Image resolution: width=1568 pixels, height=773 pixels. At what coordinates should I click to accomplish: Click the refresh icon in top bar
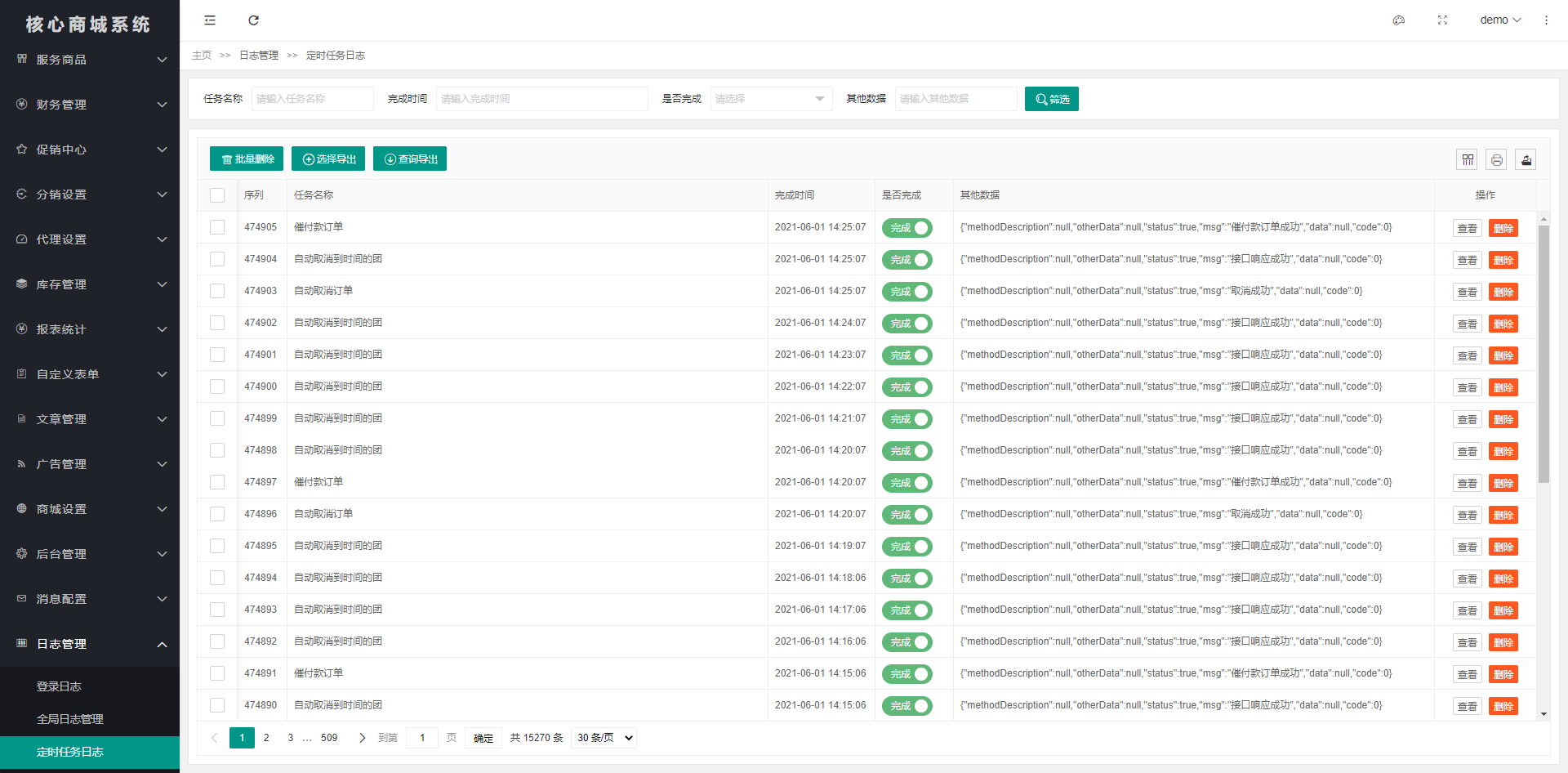(x=253, y=20)
